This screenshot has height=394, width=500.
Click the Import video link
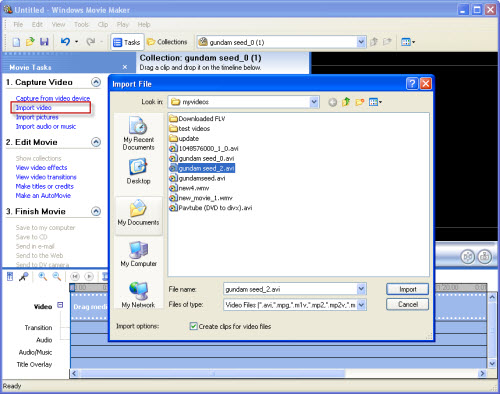(x=34, y=108)
